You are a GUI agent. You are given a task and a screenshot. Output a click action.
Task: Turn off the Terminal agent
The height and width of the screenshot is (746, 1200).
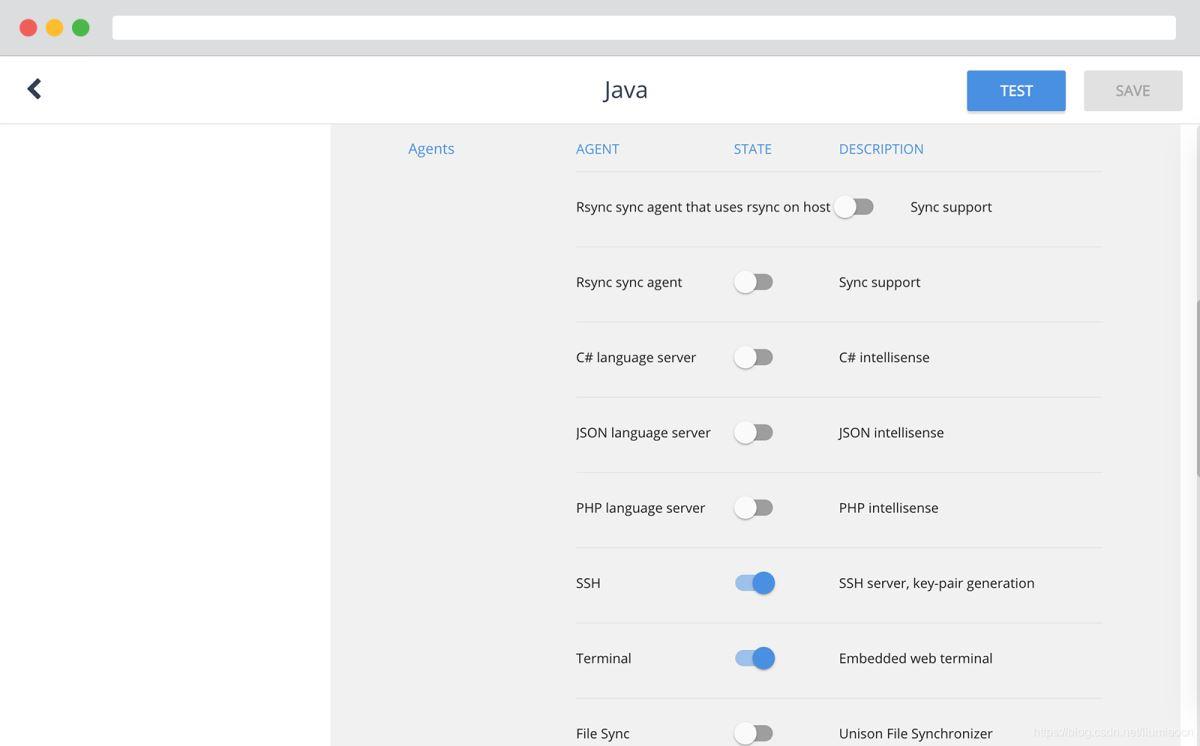[x=755, y=658]
